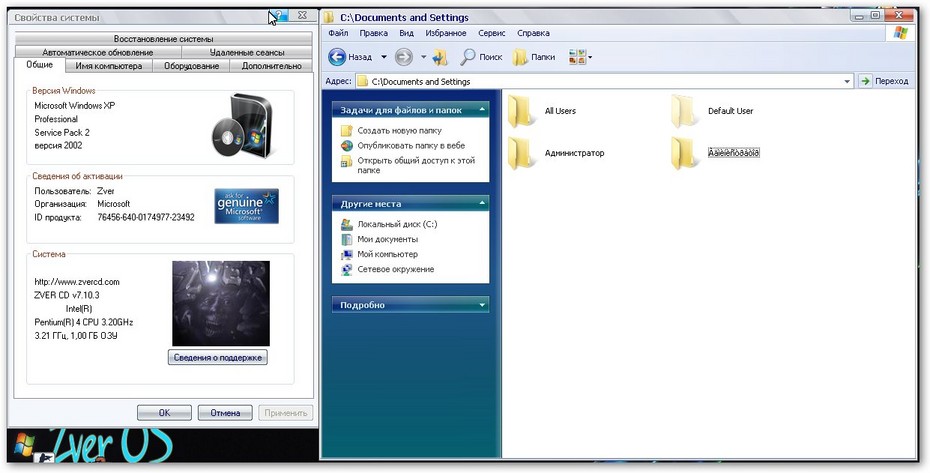
Task: Collapse the file and folder tasks panel
Action: 483,110
